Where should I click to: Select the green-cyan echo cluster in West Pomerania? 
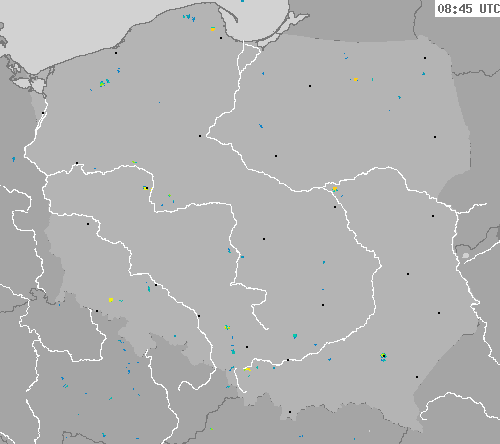click(104, 83)
